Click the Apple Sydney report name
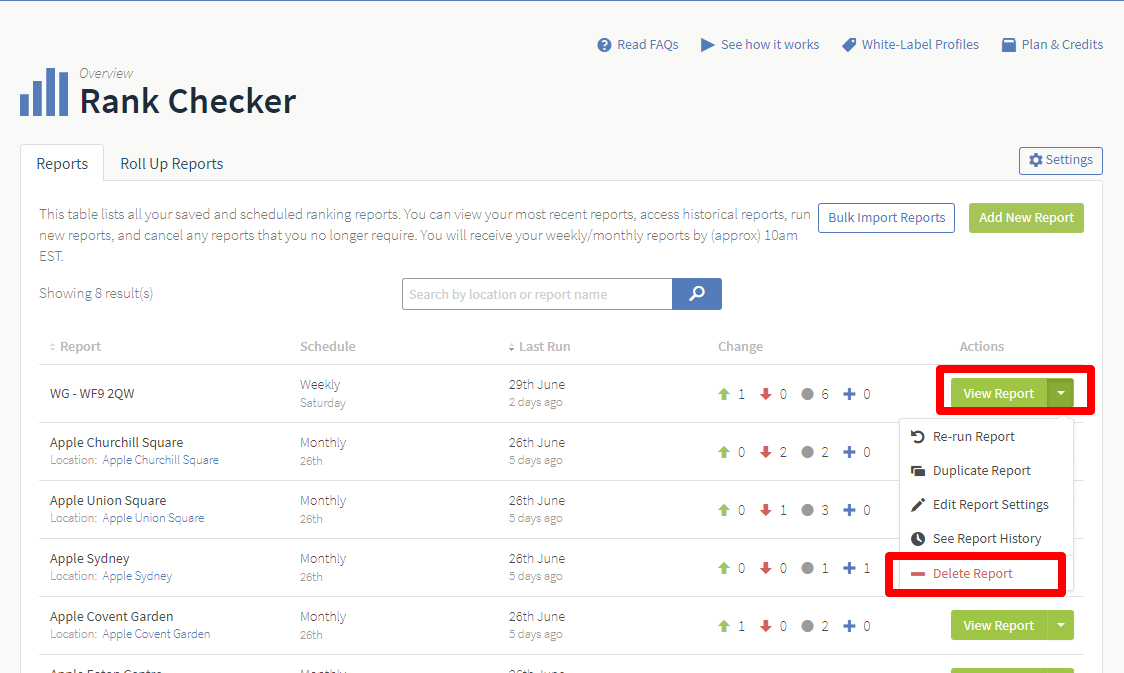The height and width of the screenshot is (673, 1124). tap(90, 558)
